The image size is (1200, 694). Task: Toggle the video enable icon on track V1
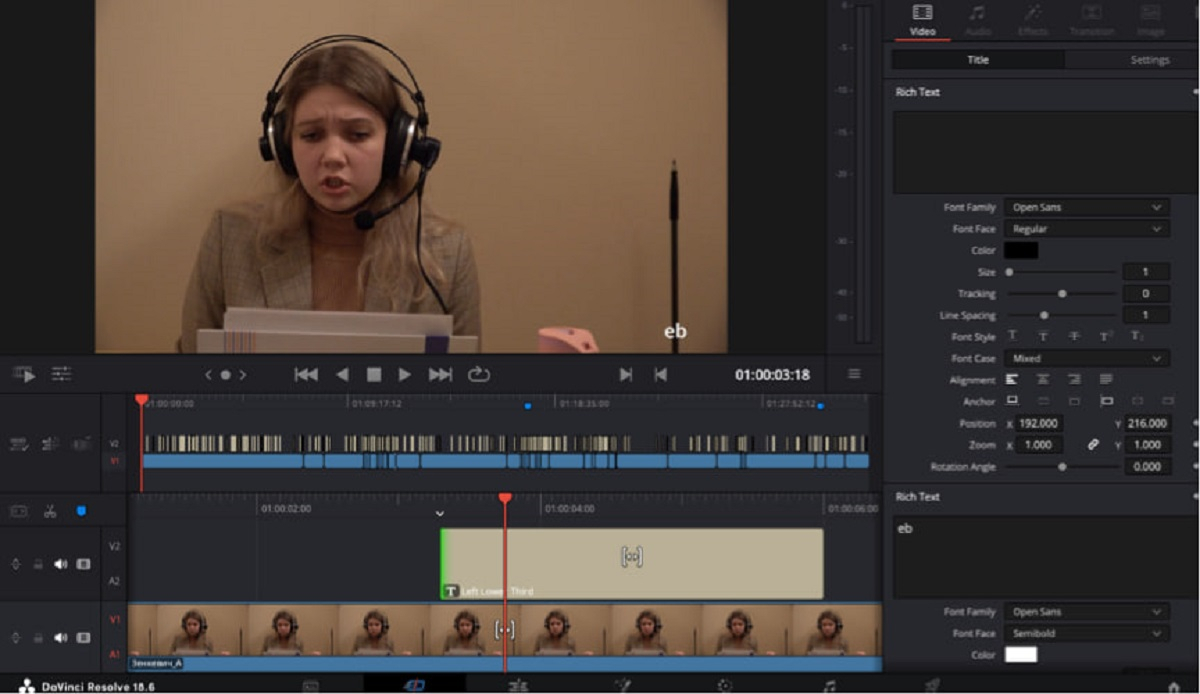83,637
